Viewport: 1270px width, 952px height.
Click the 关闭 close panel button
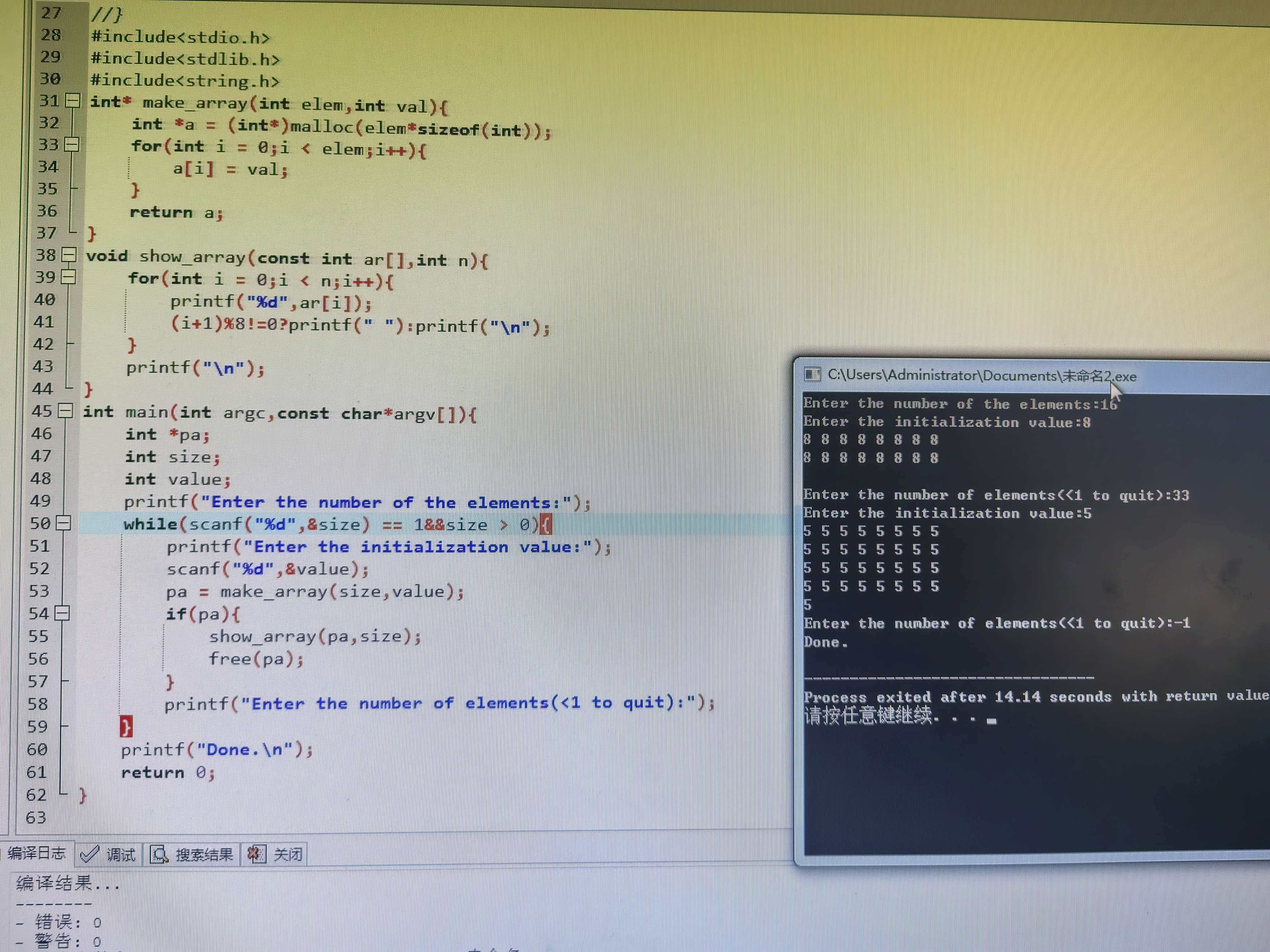[288, 855]
